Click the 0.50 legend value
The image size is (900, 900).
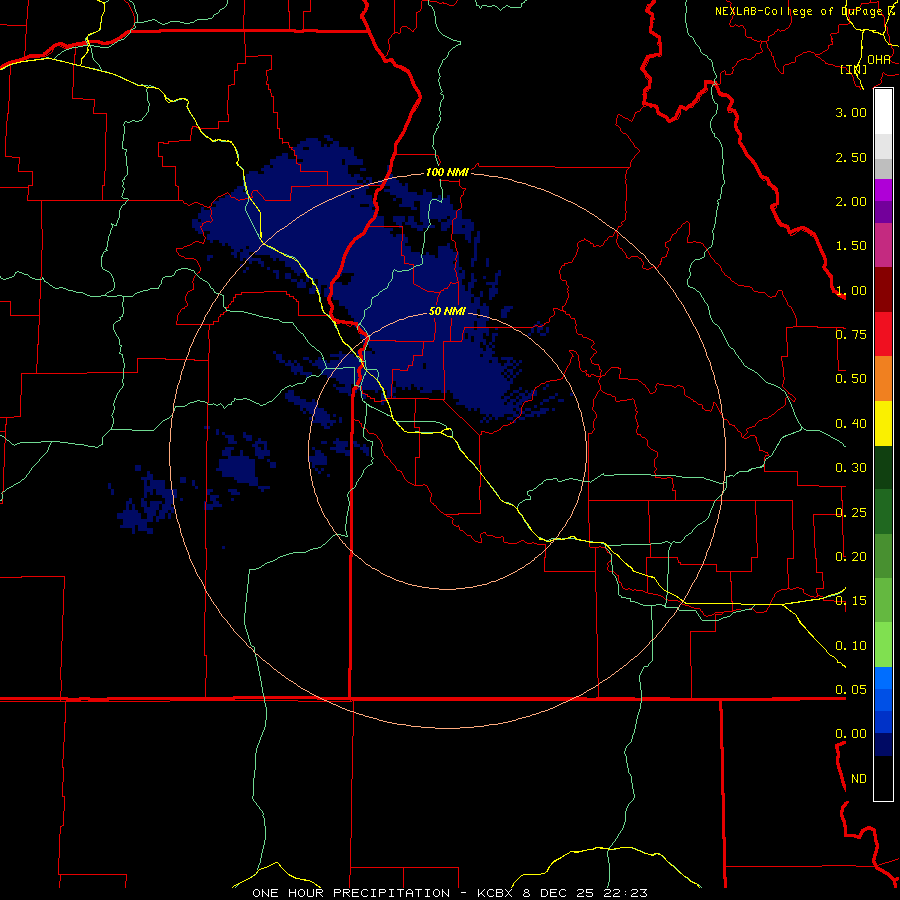851,379
